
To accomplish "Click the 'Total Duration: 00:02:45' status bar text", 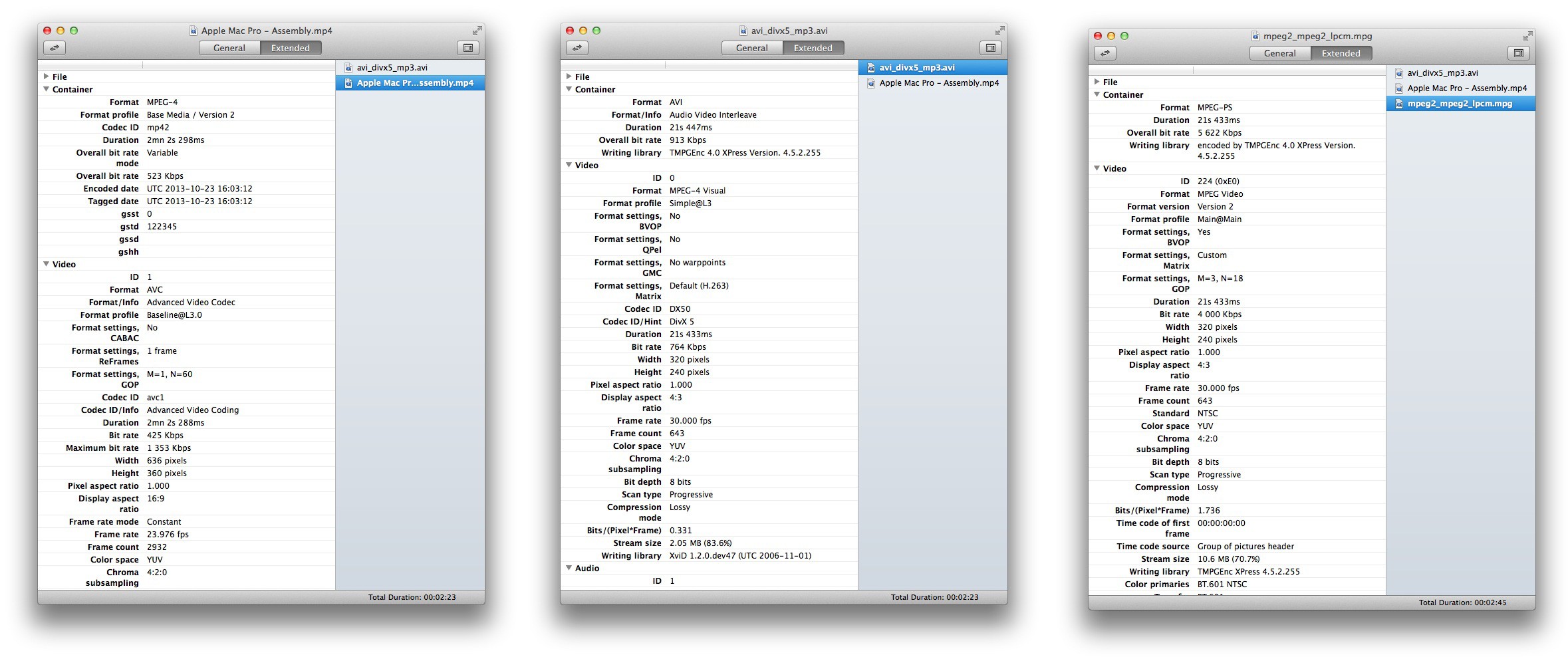I will (1462, 602).
